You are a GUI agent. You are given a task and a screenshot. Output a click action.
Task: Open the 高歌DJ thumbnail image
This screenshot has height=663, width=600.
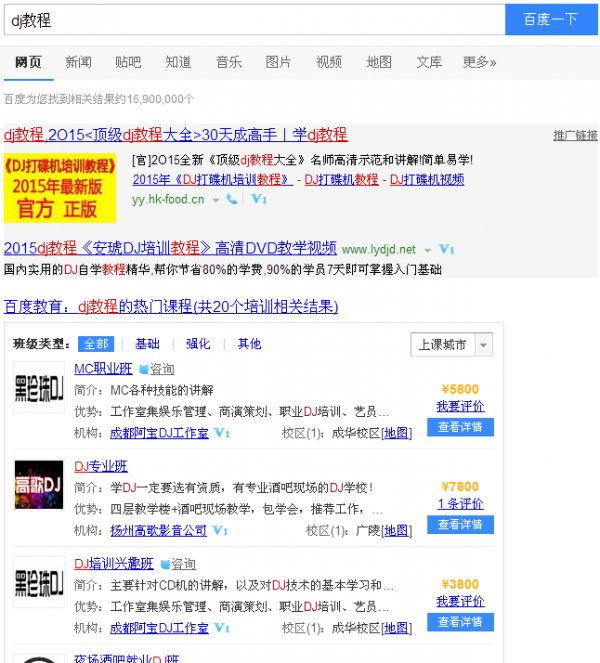click(39, 485)
